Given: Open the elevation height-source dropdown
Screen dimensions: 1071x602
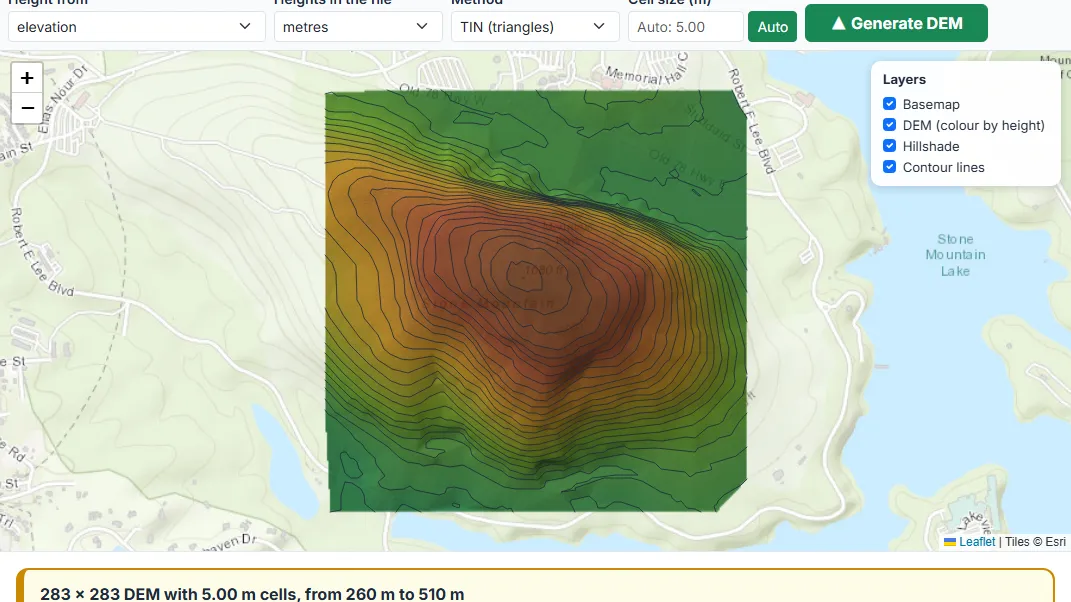Looking at the screenshot, I should (137, 27).
